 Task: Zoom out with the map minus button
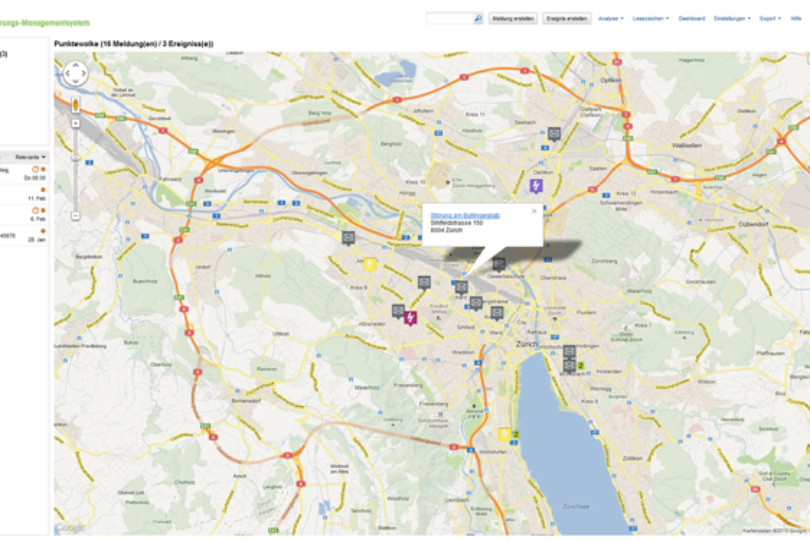[x=75, y=215]
